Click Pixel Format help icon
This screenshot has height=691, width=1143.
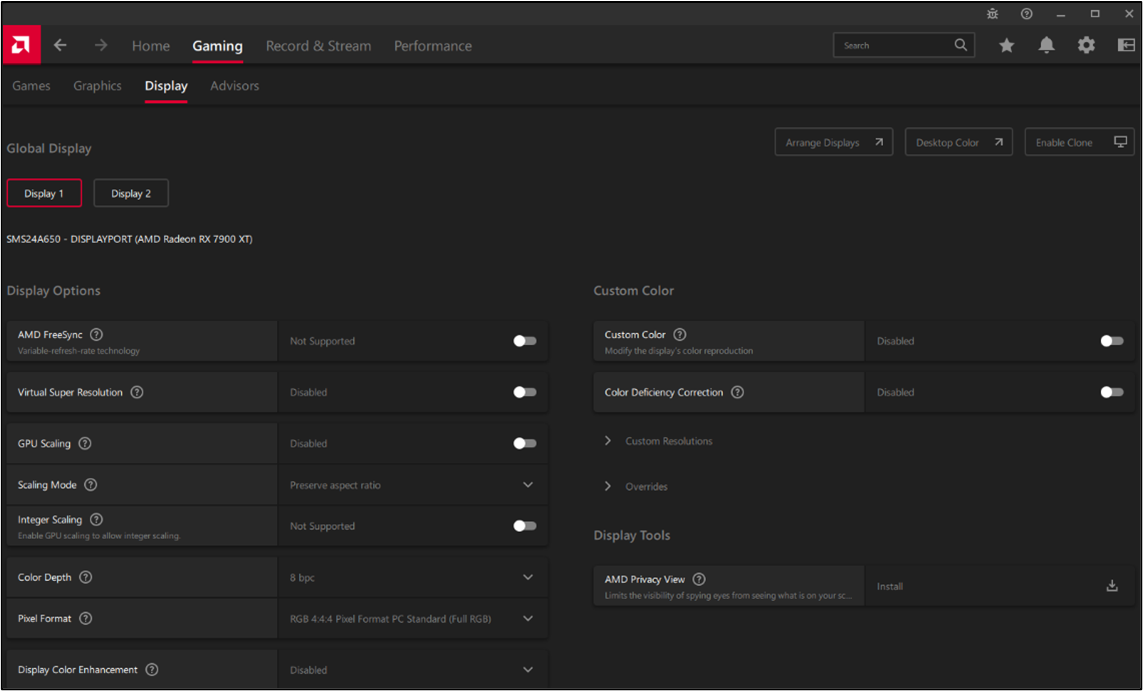pyautogui.click(x=85, y=619)
